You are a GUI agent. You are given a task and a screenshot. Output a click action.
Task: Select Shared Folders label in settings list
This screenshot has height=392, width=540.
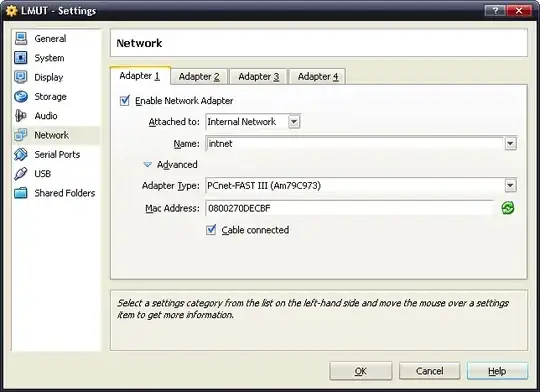click(x=65, y=193)
